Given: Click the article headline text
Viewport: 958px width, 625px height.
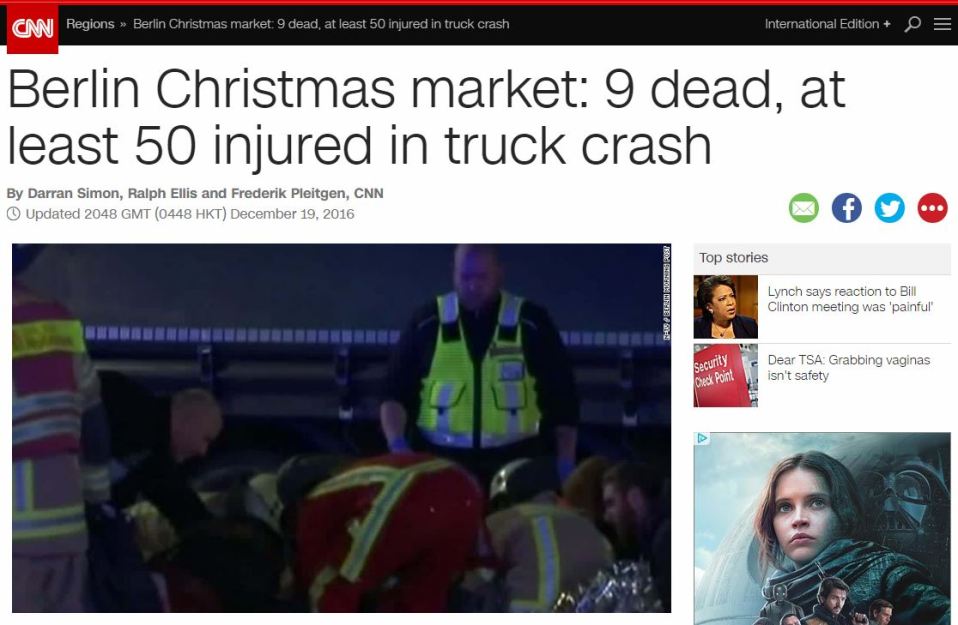Looking at the screenshot, I should point(426,117).
